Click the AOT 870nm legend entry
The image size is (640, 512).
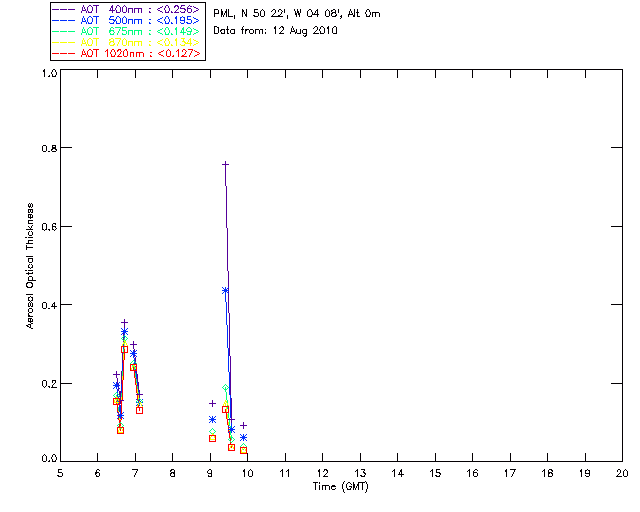click(126, 42)
